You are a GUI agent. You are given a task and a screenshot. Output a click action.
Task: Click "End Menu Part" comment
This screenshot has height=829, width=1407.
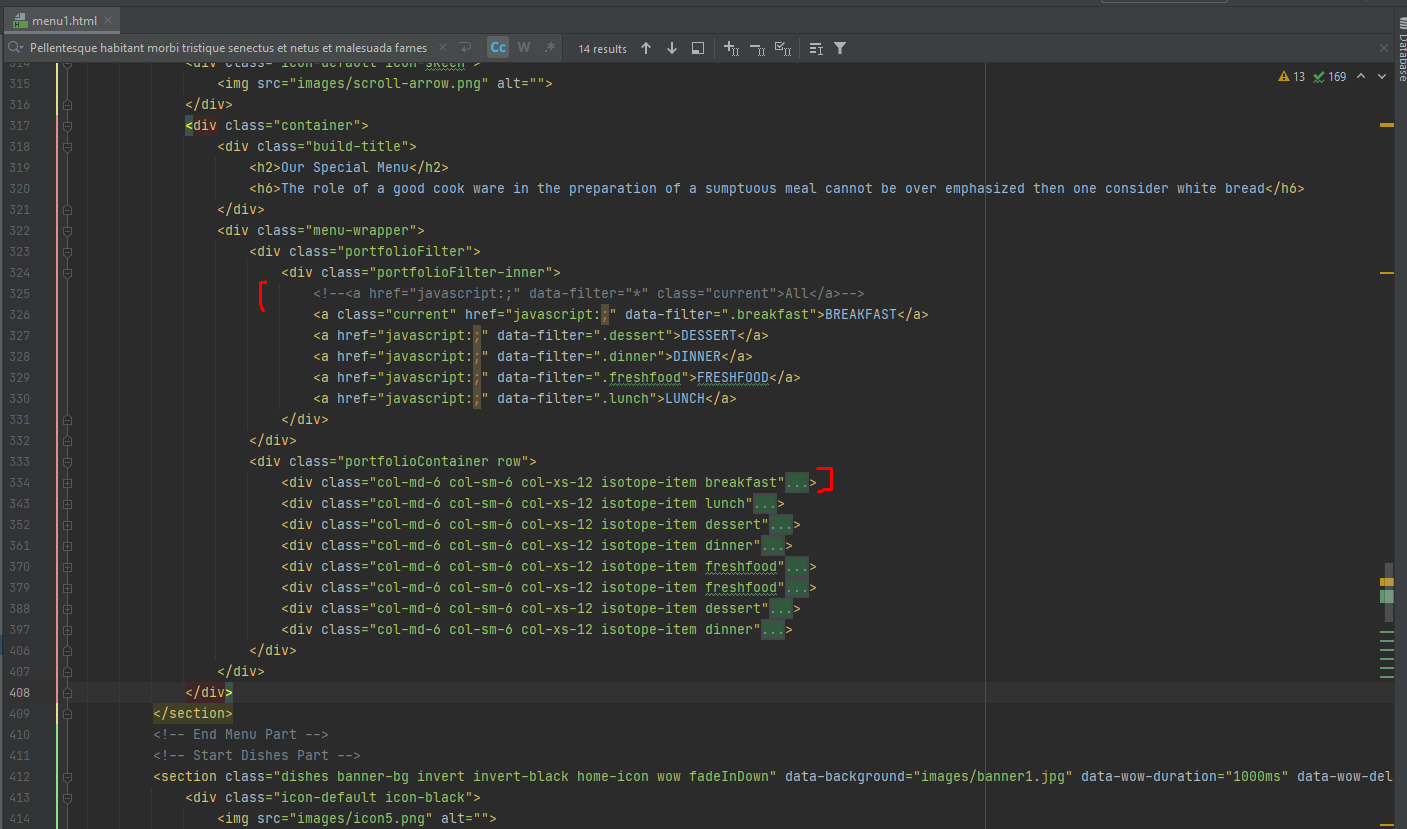(241, 735)
